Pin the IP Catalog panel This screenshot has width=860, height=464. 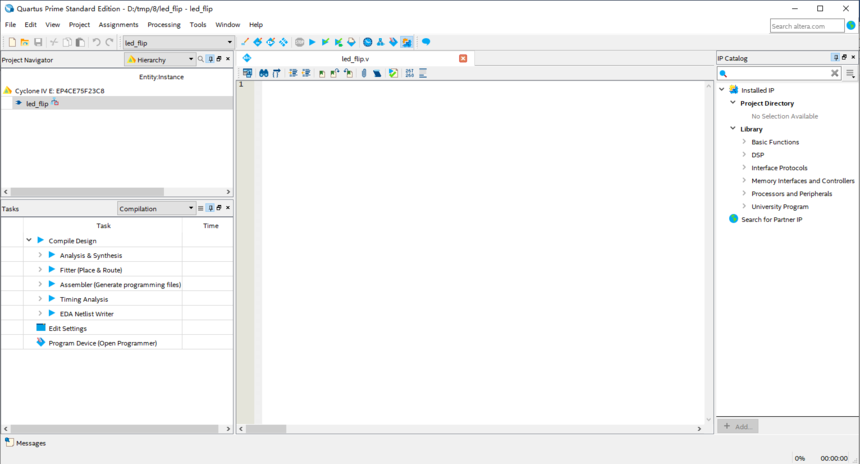(x=836, y=57)
